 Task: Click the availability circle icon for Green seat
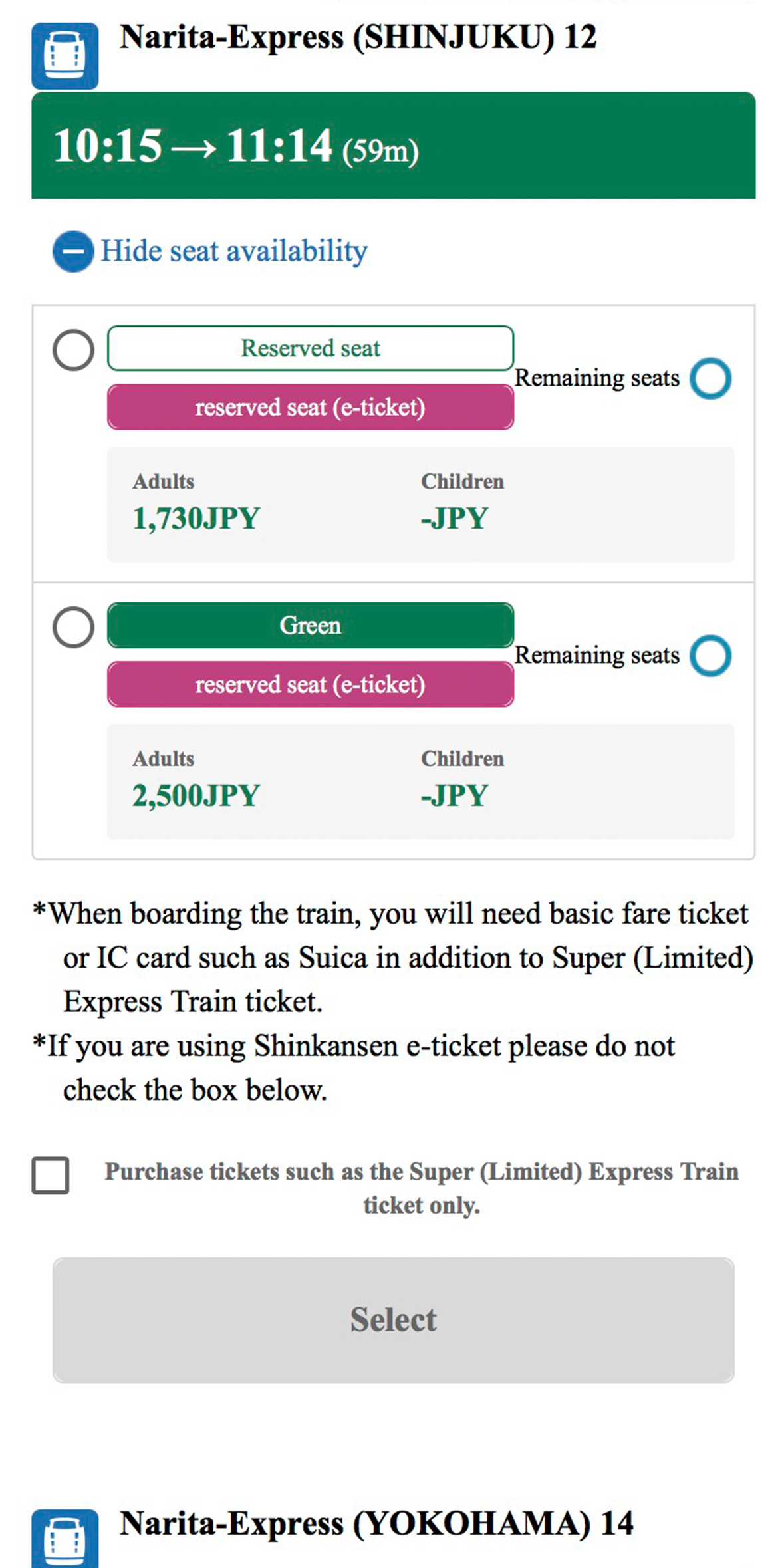(710, 656)
